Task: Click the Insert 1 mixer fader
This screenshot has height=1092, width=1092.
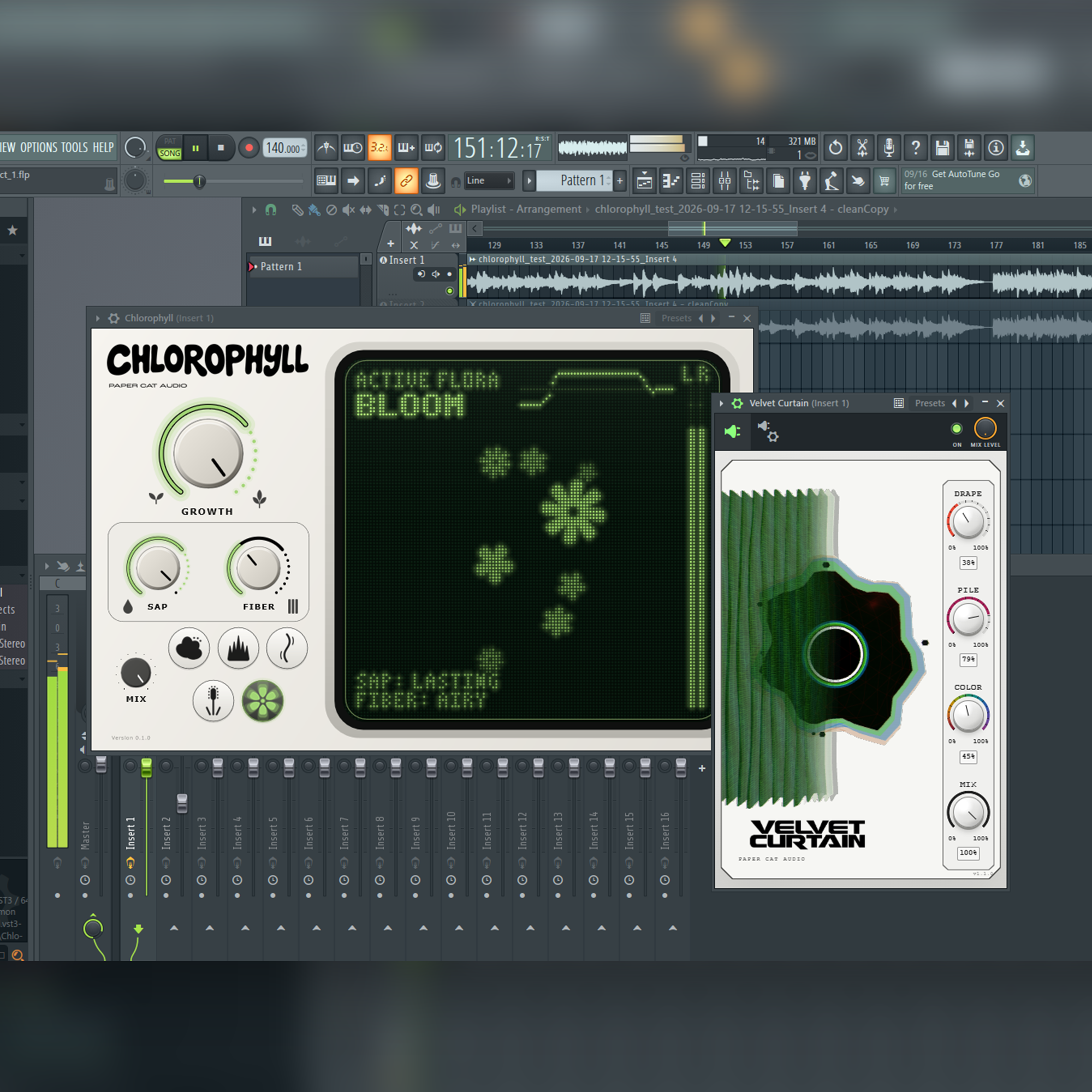Action: click(146, 767)
